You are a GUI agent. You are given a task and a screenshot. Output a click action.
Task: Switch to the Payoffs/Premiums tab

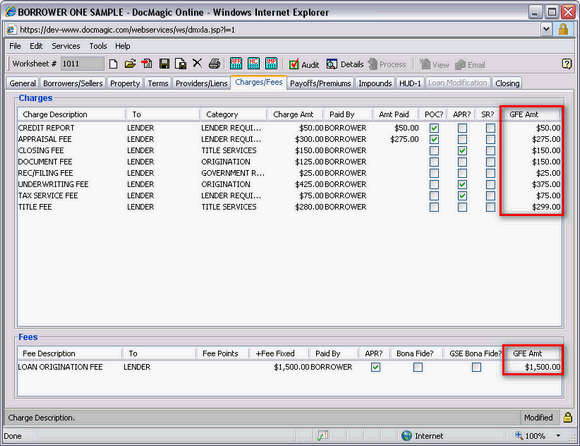pos(320,83)
